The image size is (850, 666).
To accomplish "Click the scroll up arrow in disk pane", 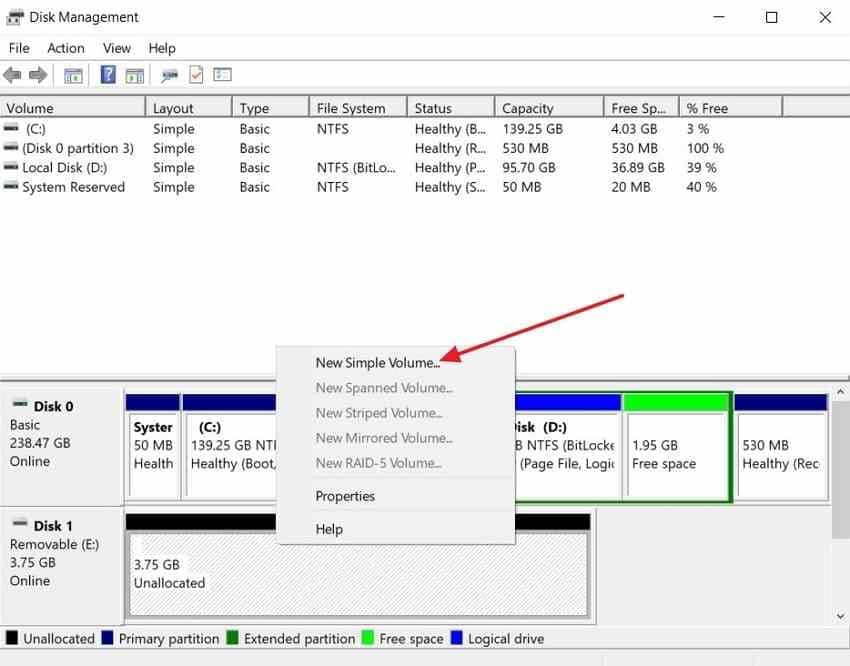I will [840, 391].
